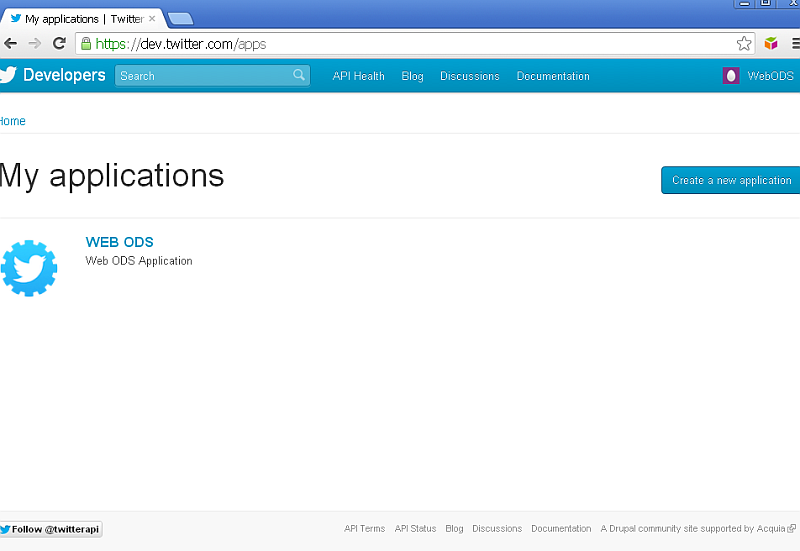The width and height of the screenshot is (800, 551).
Task: Click the colorful extension icon in toolbar
Action: pyautogui.click(x=771, y=44)
